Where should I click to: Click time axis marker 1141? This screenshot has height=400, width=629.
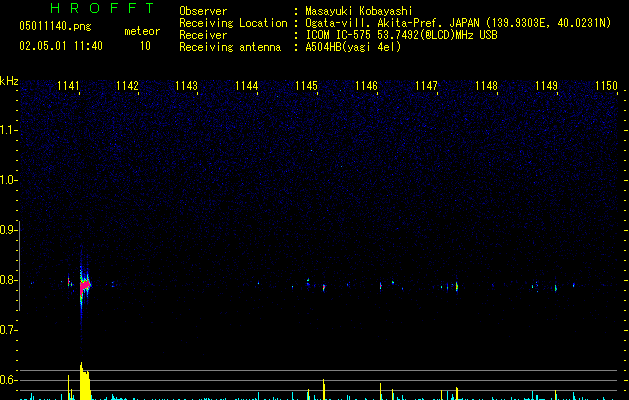coord(68,86)
